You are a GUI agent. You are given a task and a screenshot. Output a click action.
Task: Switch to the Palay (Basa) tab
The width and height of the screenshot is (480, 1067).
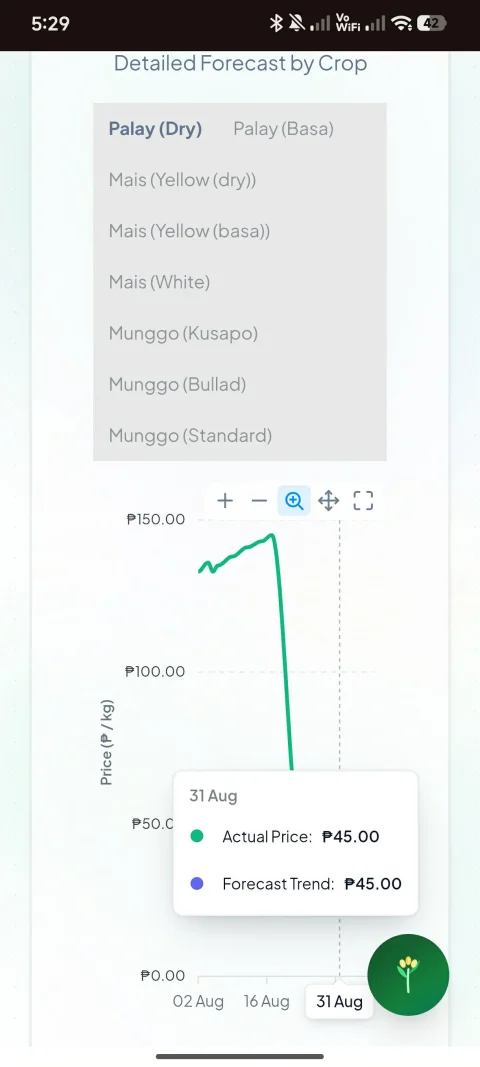(x=283, y=129)
